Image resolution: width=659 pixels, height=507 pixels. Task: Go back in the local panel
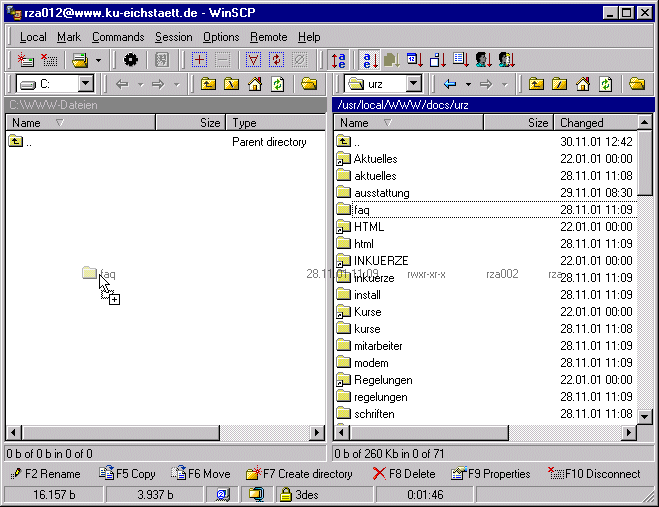pos(122,84)
